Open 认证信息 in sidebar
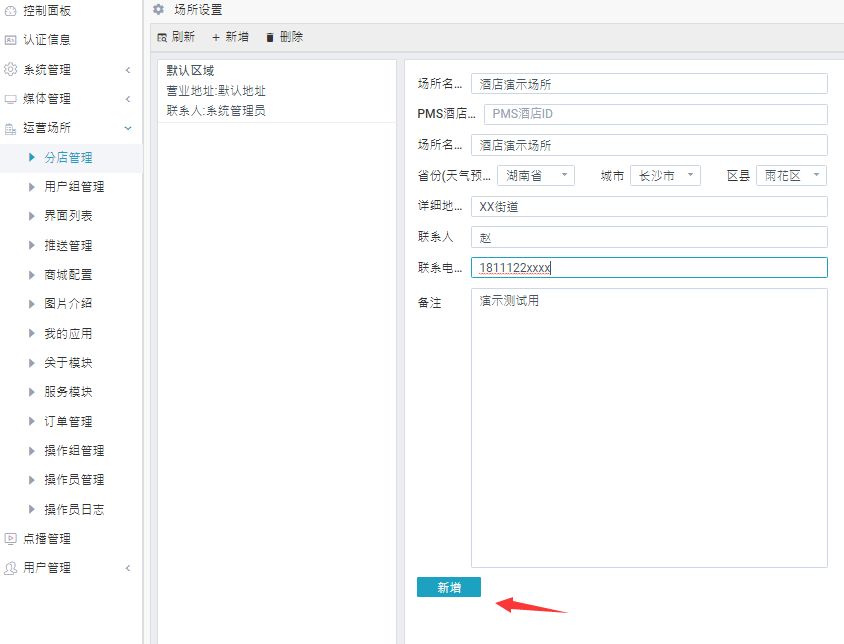Viewport: 844px width, 644px height. (47, 40)
